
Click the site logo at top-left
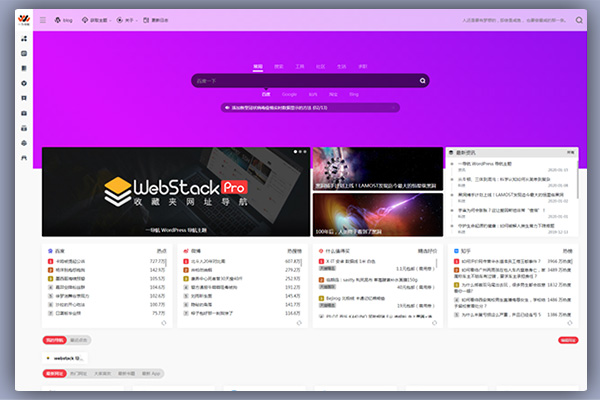pyautogui.click(x=24, y=19)
